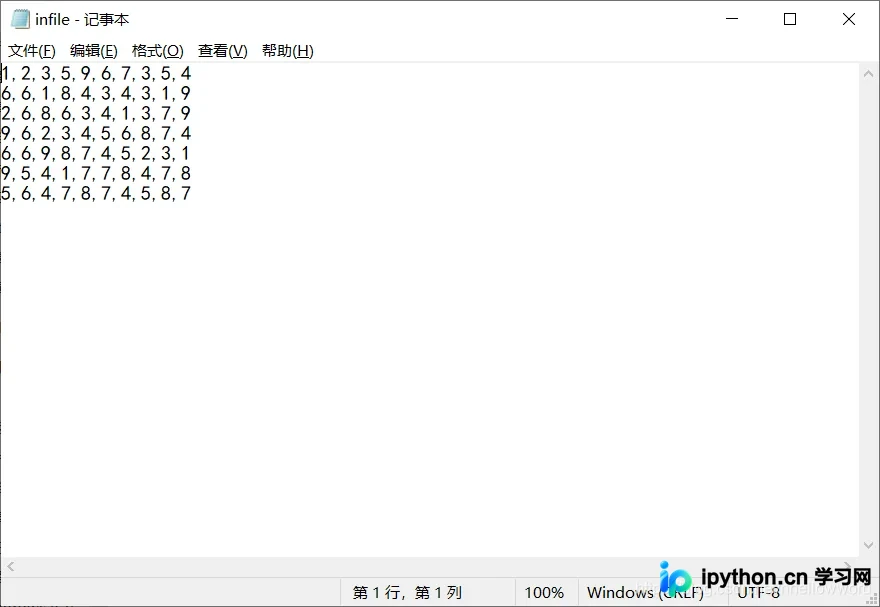880x607 pixels.
Task: Click the window title 'infile - 记事本'
Action: (82, 20)
